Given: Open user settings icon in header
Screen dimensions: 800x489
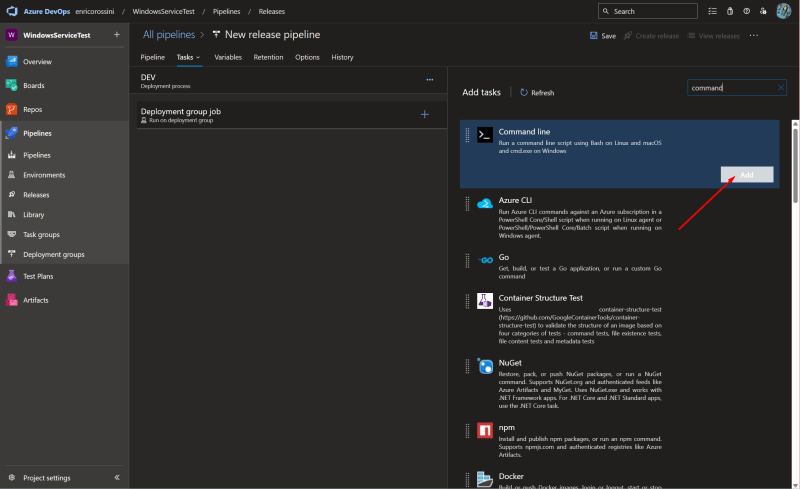Looking at the screenshot, I should [763, 11].
